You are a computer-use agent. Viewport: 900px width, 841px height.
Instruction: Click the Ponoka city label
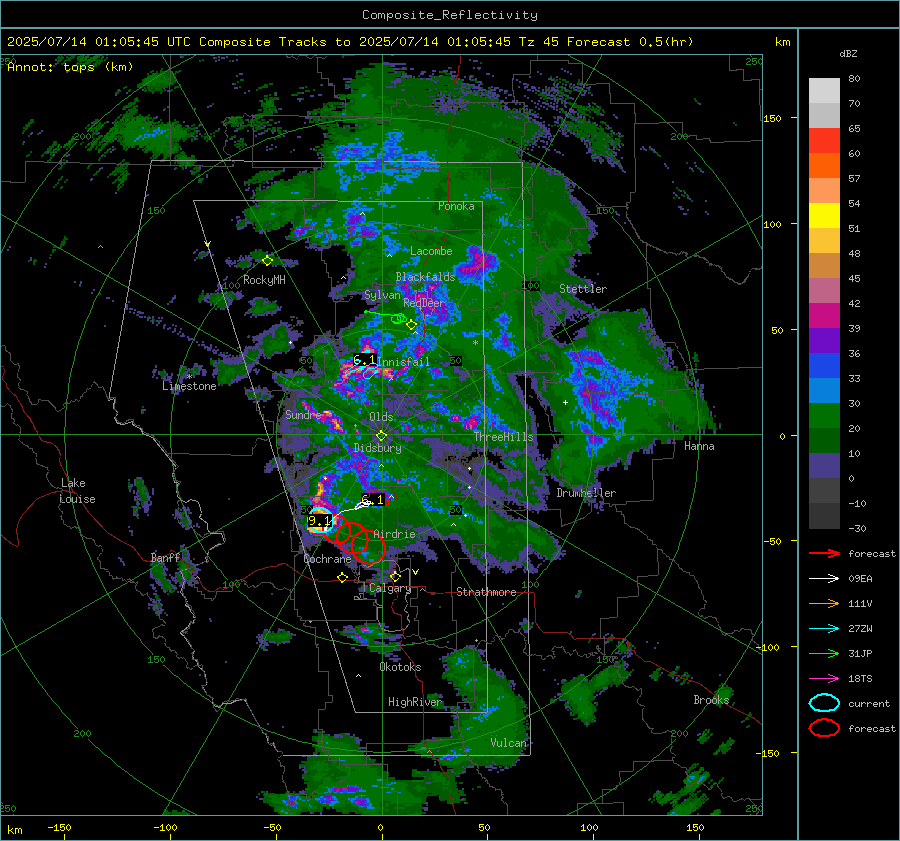tap(456, 206)
